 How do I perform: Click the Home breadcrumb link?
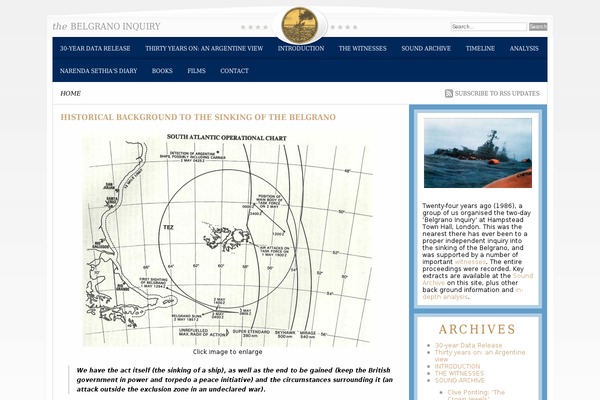pyautogui.click(x=70, y=93)
